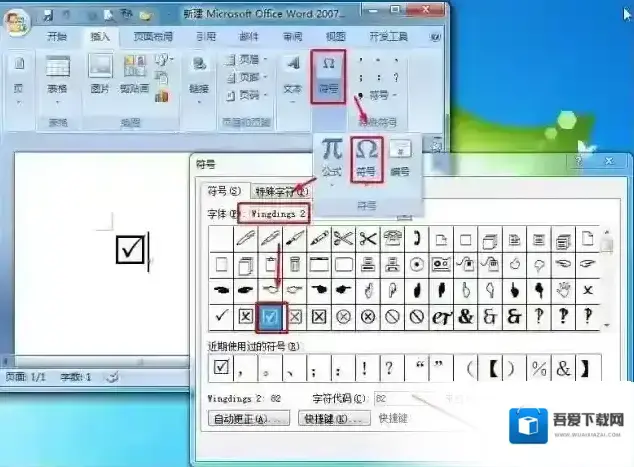Select the cassette tape symbol
The height and width of the screenshot is (467, 634).
441,264
